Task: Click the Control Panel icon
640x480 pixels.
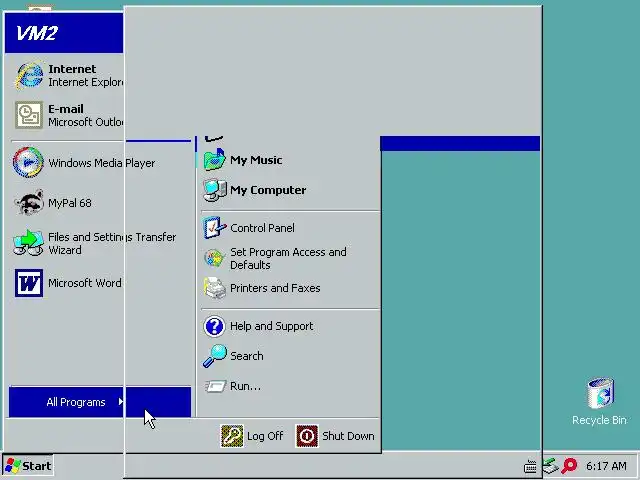Action: (x=215, y=228)
